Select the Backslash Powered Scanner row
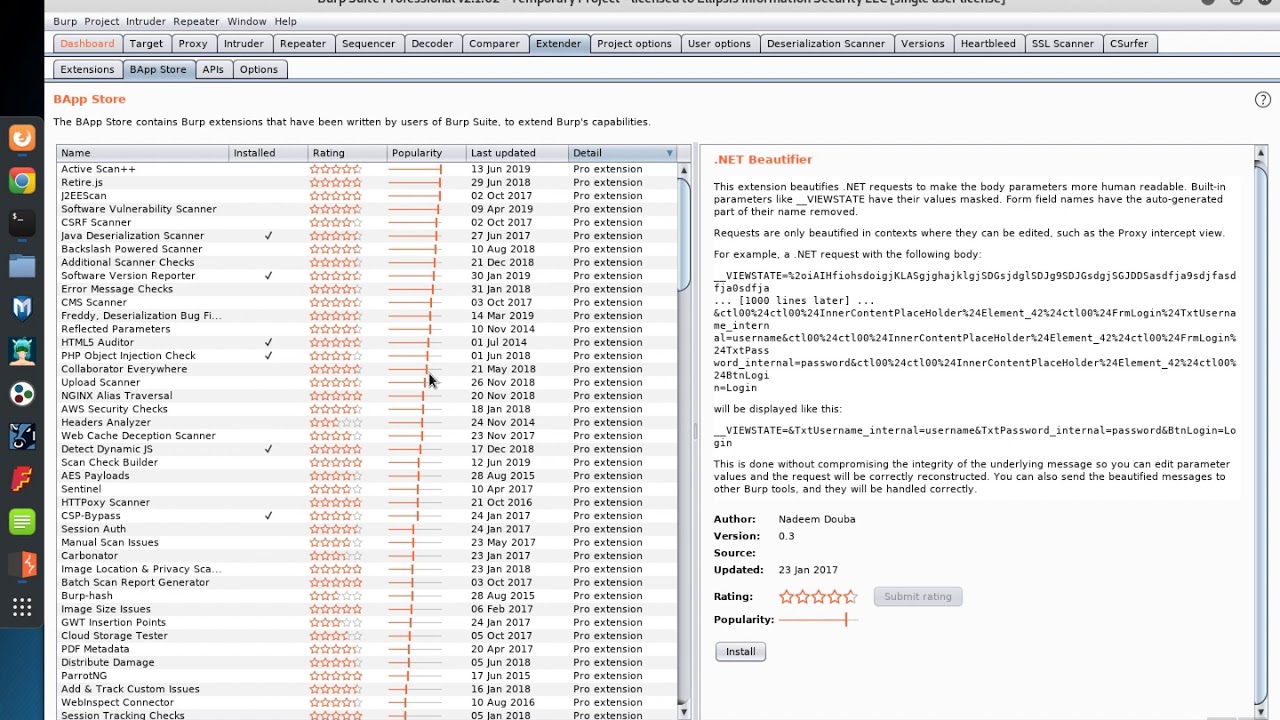 click(x=367, y=249)
